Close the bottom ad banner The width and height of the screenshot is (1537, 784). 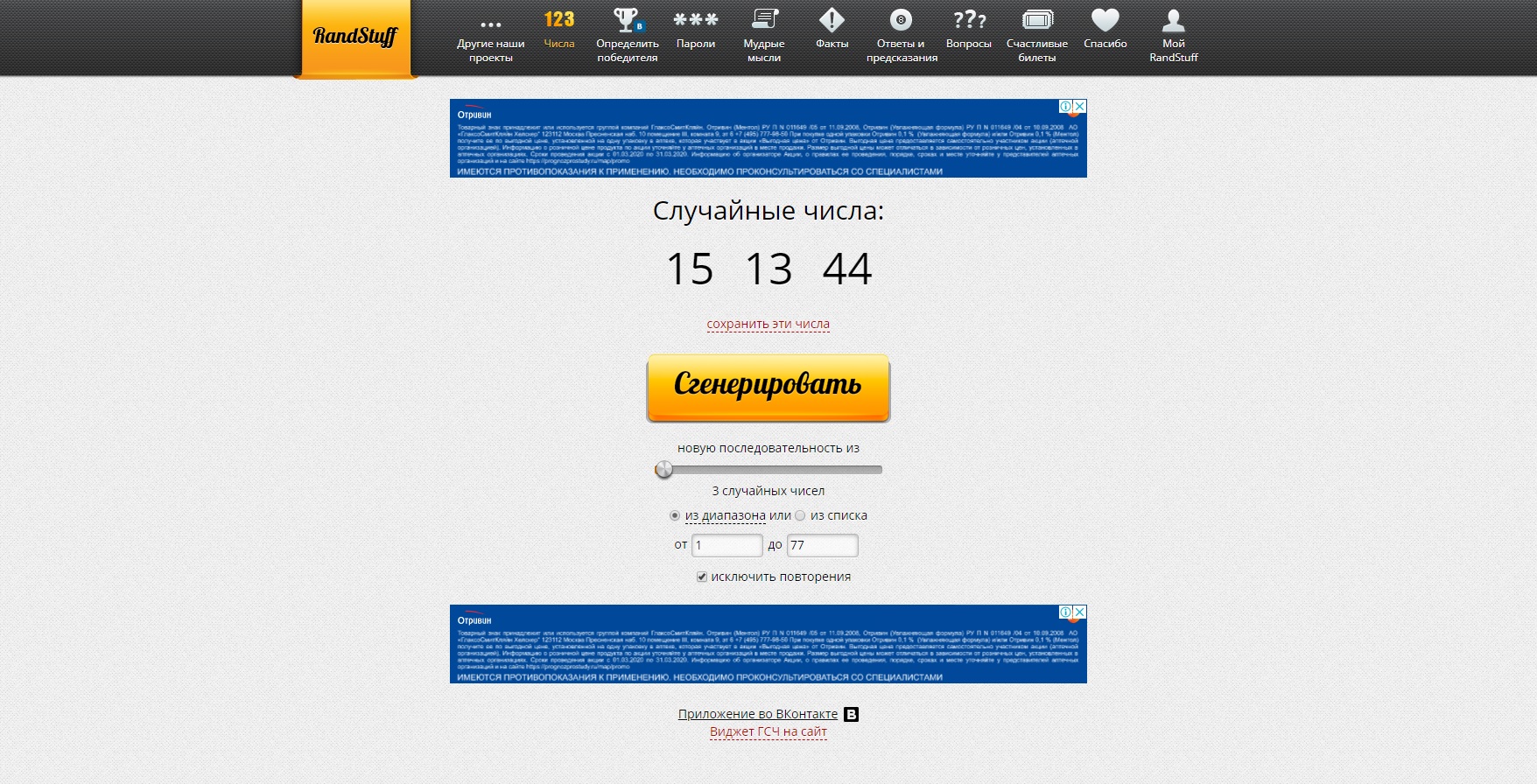[x=1080, y=612]
